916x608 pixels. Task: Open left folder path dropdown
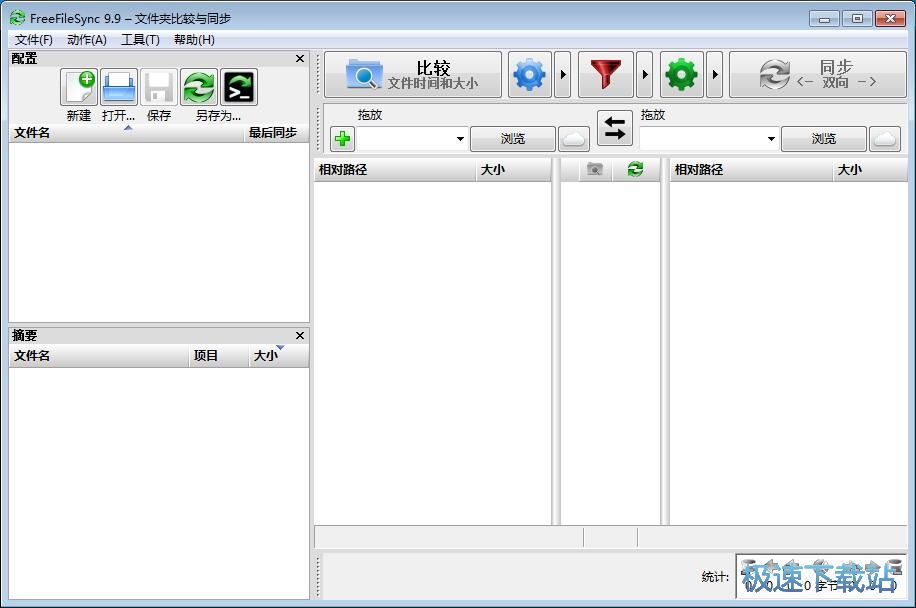pos(460,139)
